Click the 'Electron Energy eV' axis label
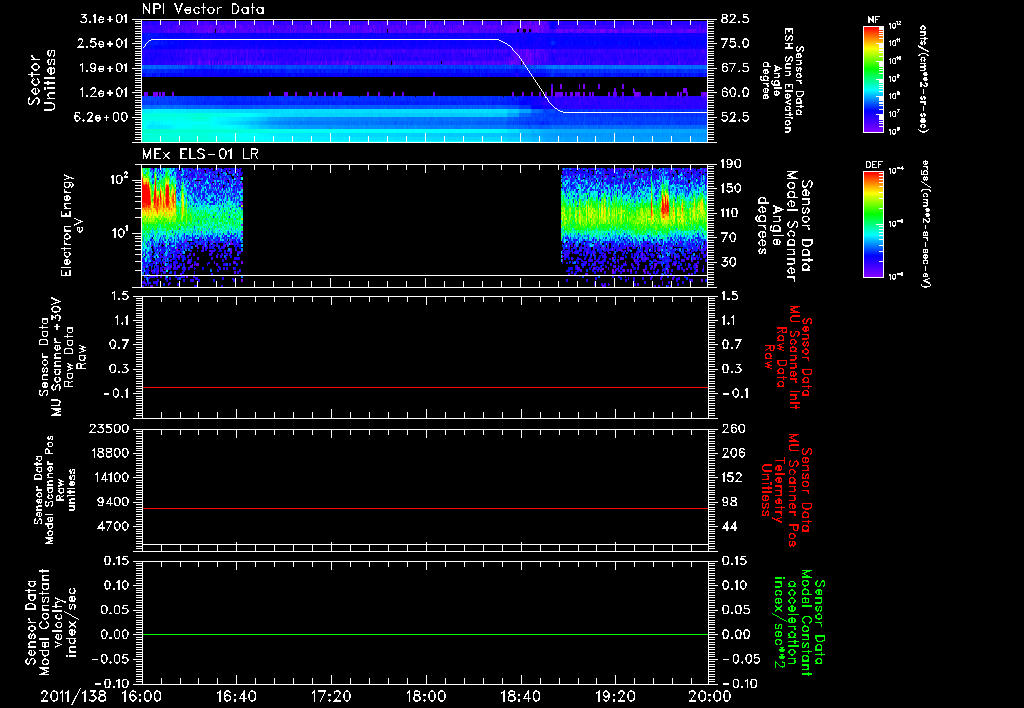This screenshot has height=708, width=1024. 71,225
